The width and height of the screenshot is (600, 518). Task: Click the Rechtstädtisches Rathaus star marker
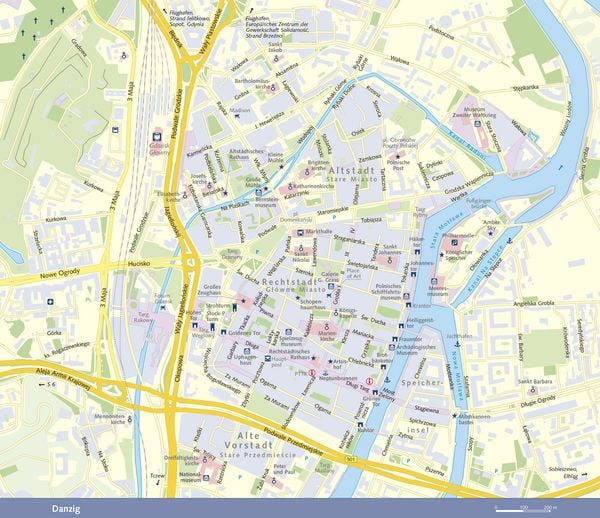pyautogui.click(x=314, y=358)
